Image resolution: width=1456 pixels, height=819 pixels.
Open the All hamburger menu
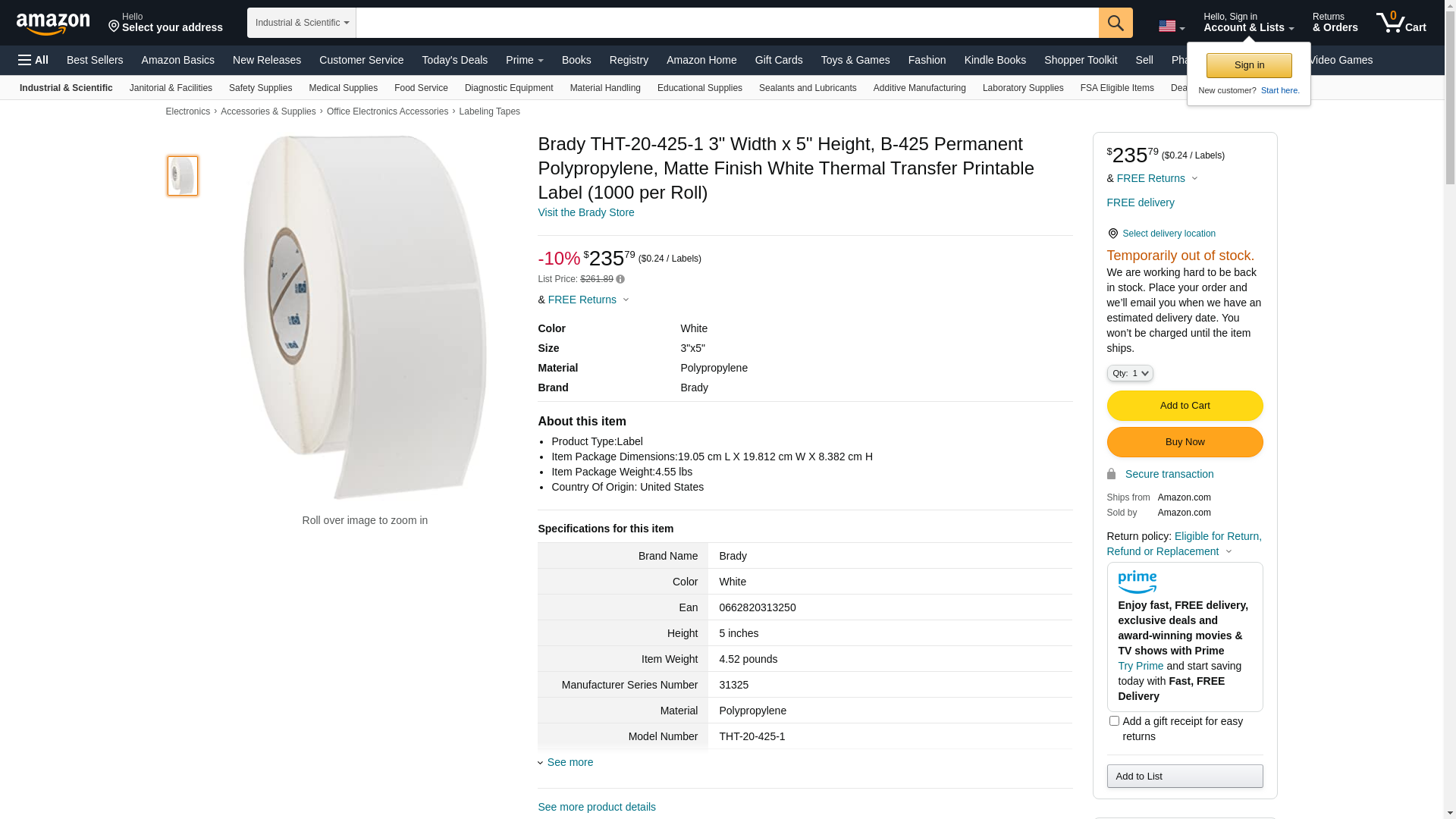click(x=33, y=60)
